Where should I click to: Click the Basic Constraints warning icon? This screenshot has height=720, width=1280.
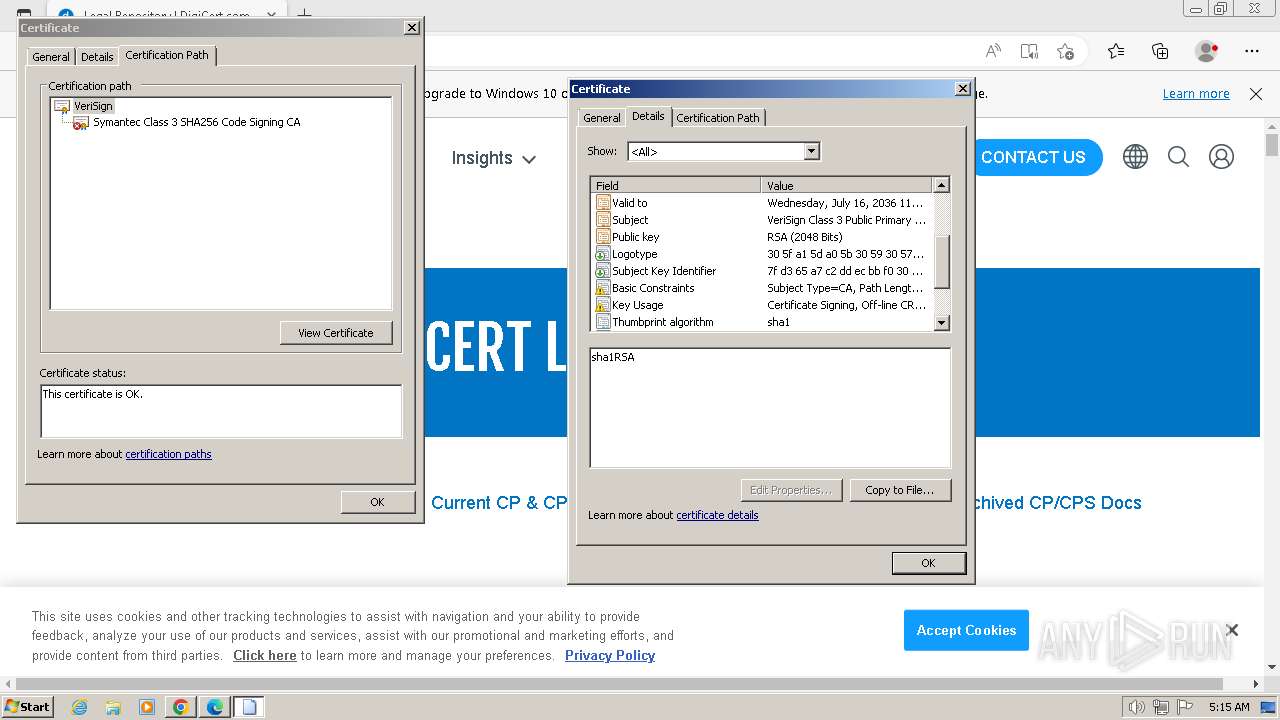click(603, 288)
